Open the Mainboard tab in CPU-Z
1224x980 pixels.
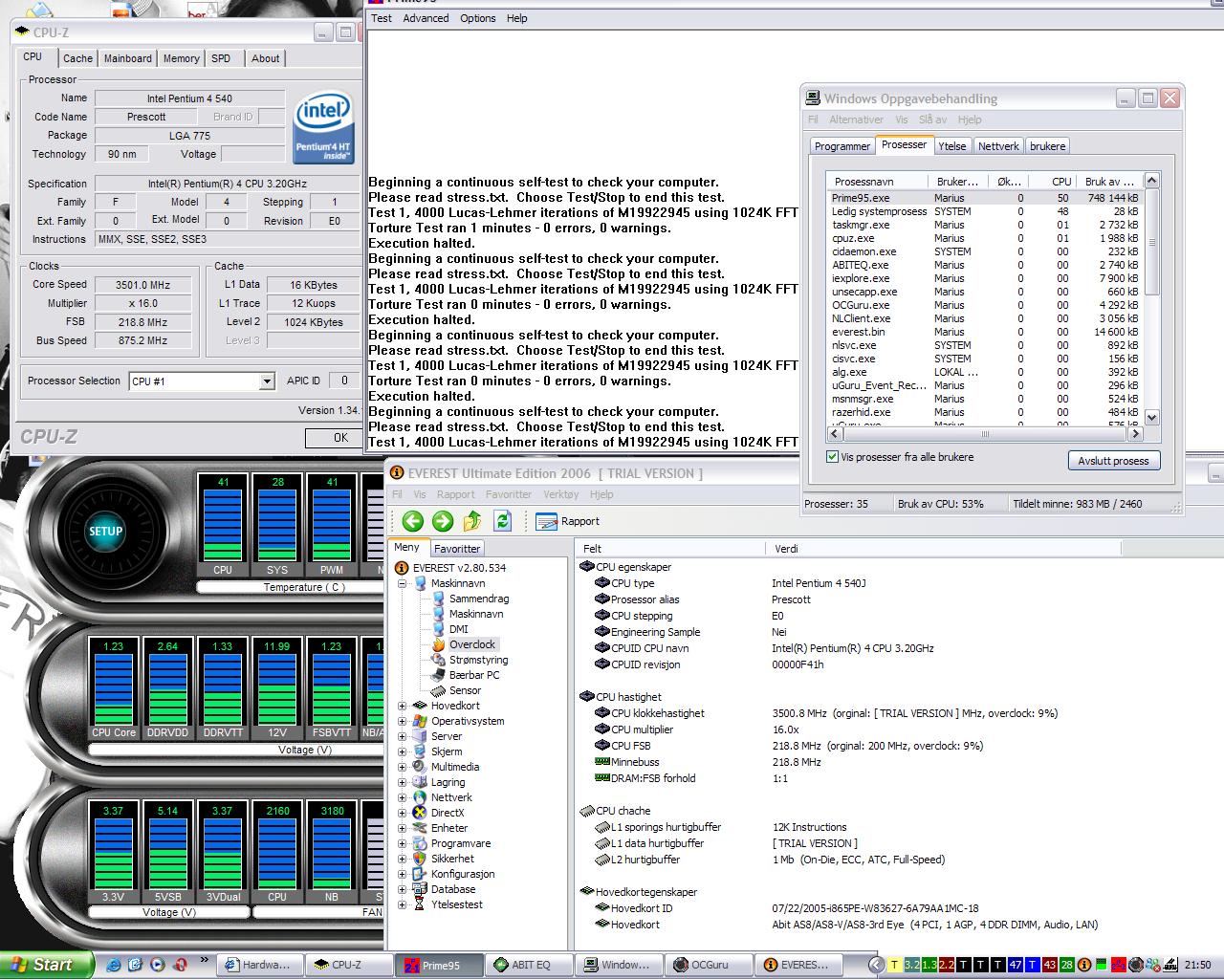(x=127, y=58)
